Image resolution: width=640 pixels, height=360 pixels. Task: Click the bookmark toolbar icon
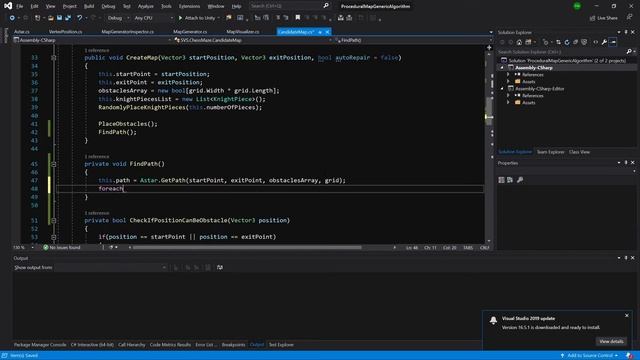coord(298,18)
